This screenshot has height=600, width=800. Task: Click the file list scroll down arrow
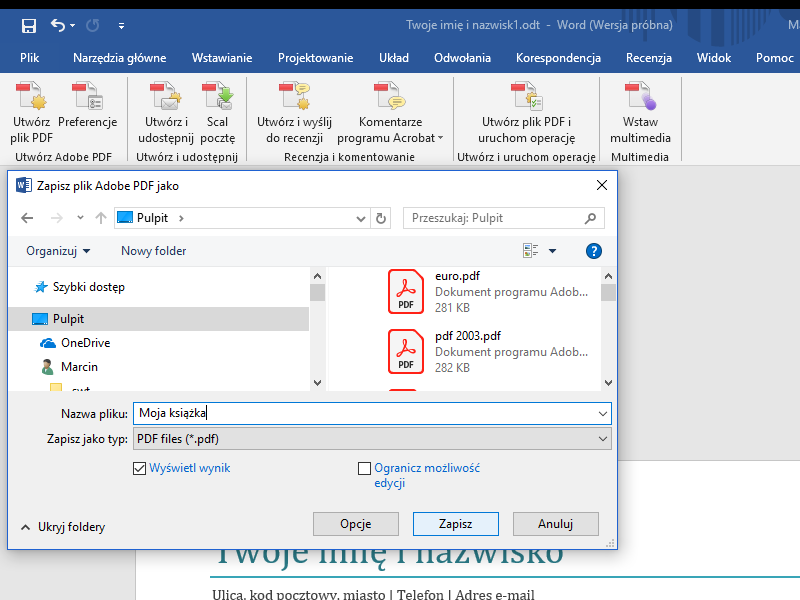tap(608, 383)
